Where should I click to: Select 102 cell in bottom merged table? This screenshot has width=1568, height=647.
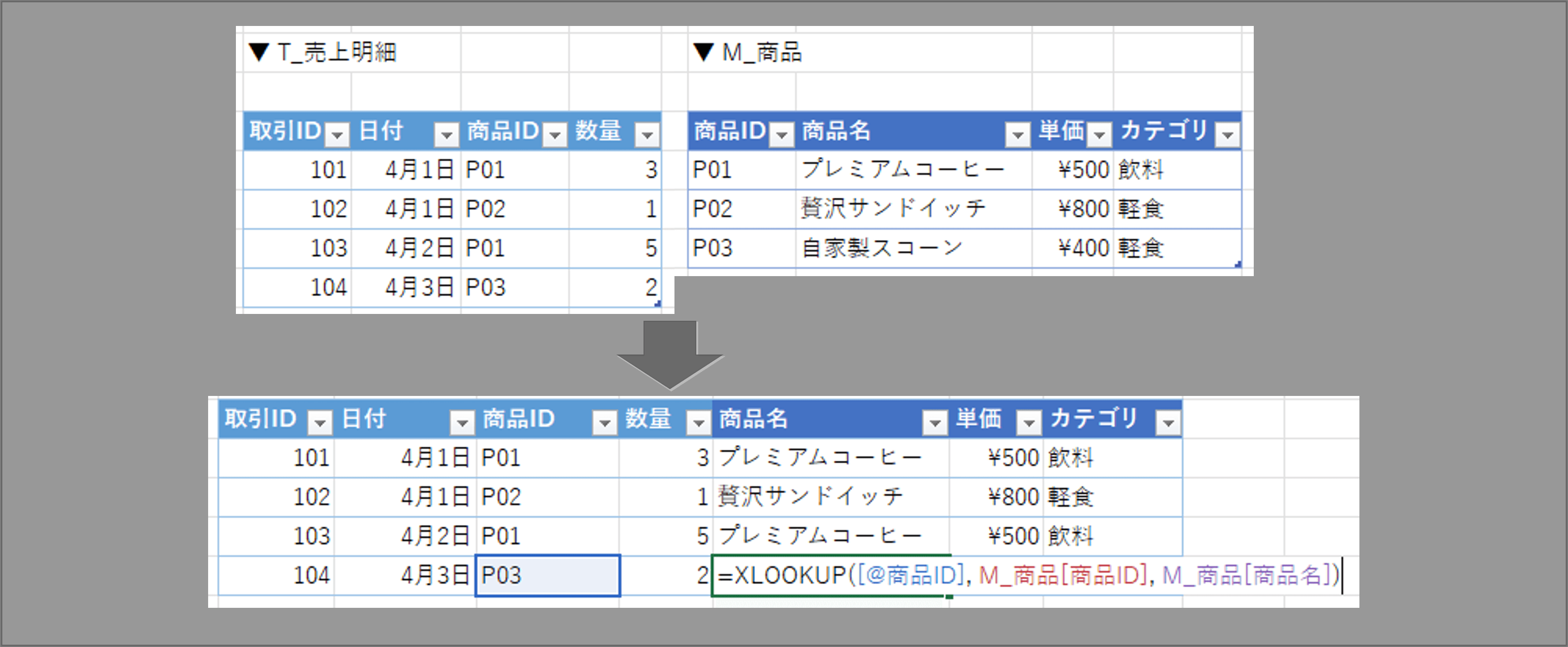coord(276,497)
